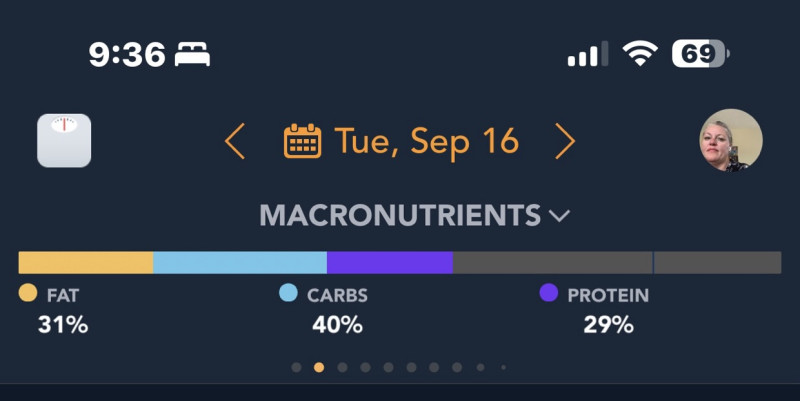Viewport: 800px width, 401px height.
Task: Tap the battery level indicator
Action: 700,54
